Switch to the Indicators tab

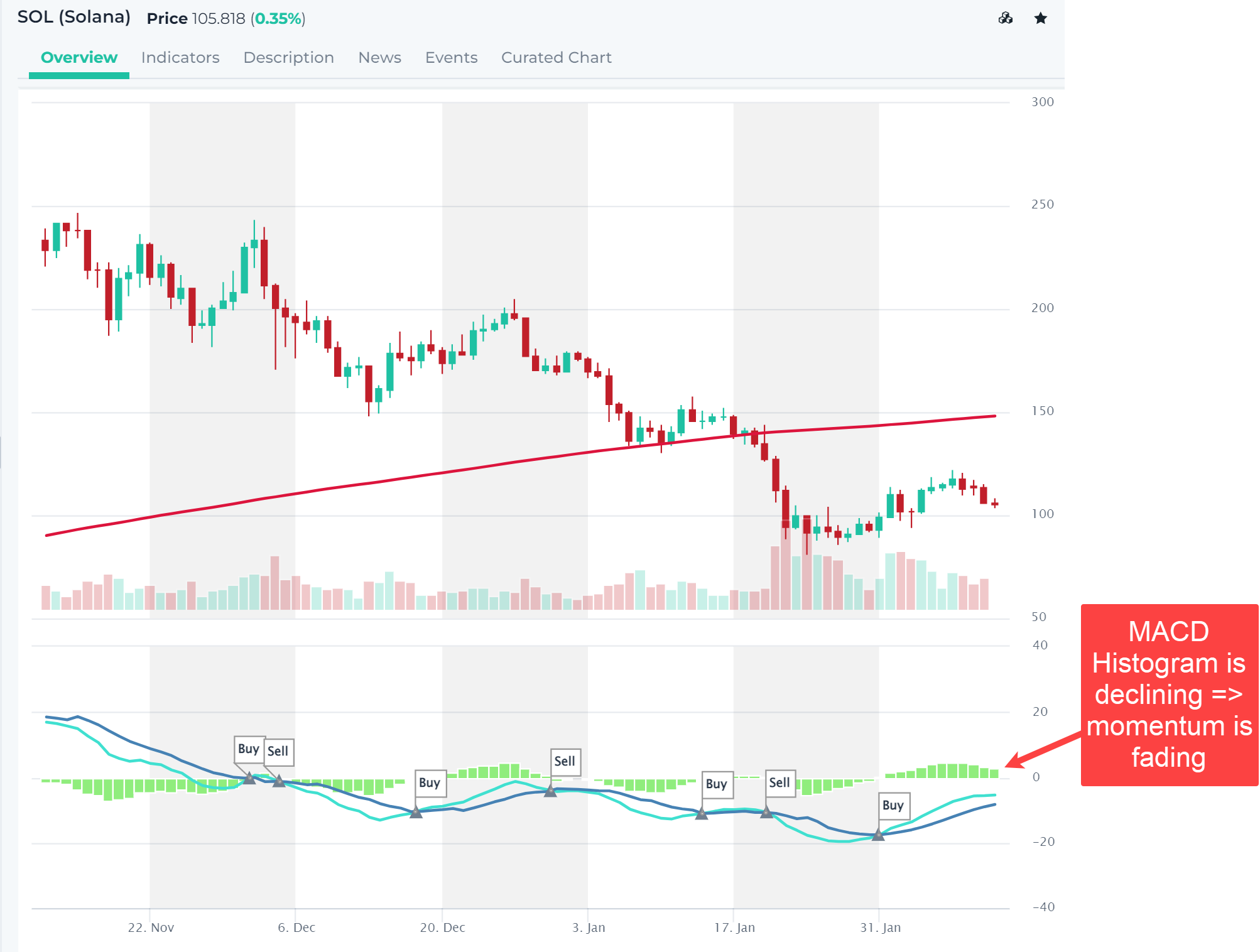tap(180, 58)
